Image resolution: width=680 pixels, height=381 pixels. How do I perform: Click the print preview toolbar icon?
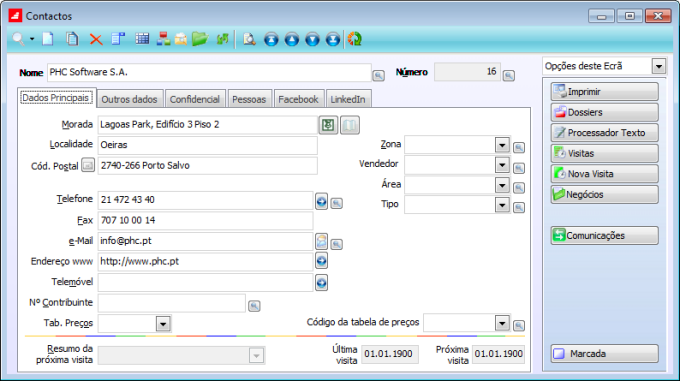(x=249, y=39)
